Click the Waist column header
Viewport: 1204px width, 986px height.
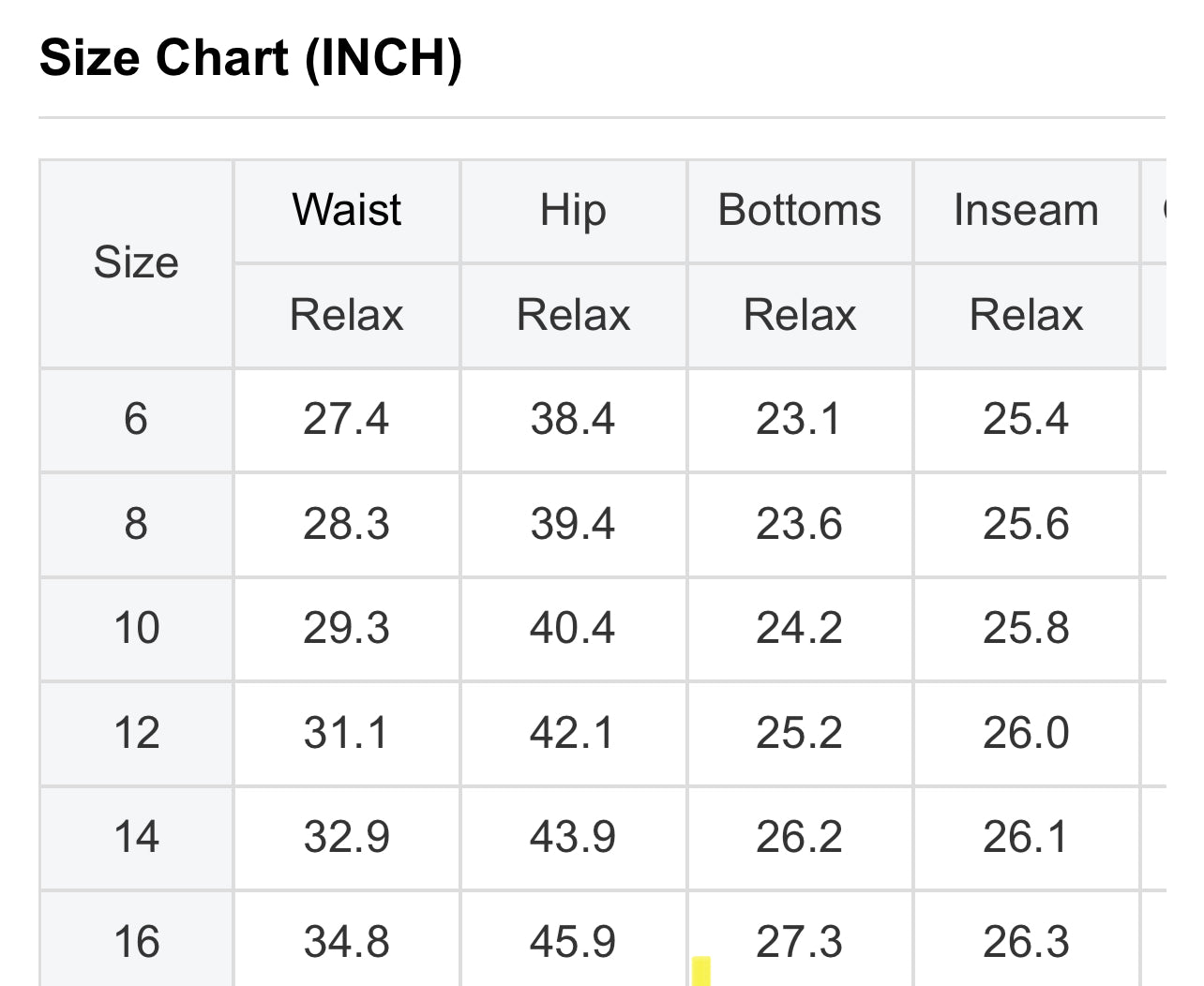pos(346,210)
